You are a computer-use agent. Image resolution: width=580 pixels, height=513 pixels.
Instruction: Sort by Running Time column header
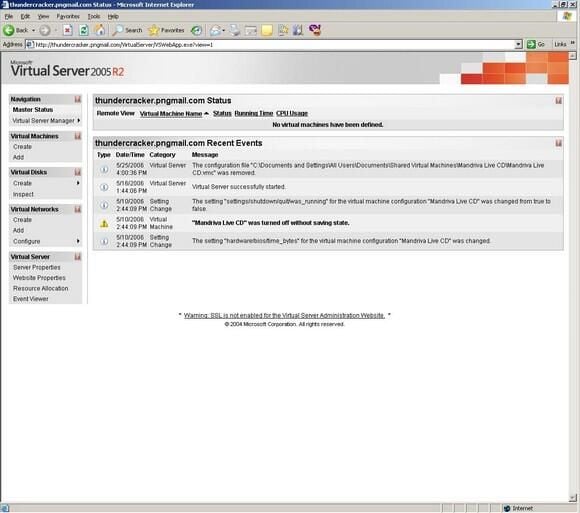tap(254, 114)
